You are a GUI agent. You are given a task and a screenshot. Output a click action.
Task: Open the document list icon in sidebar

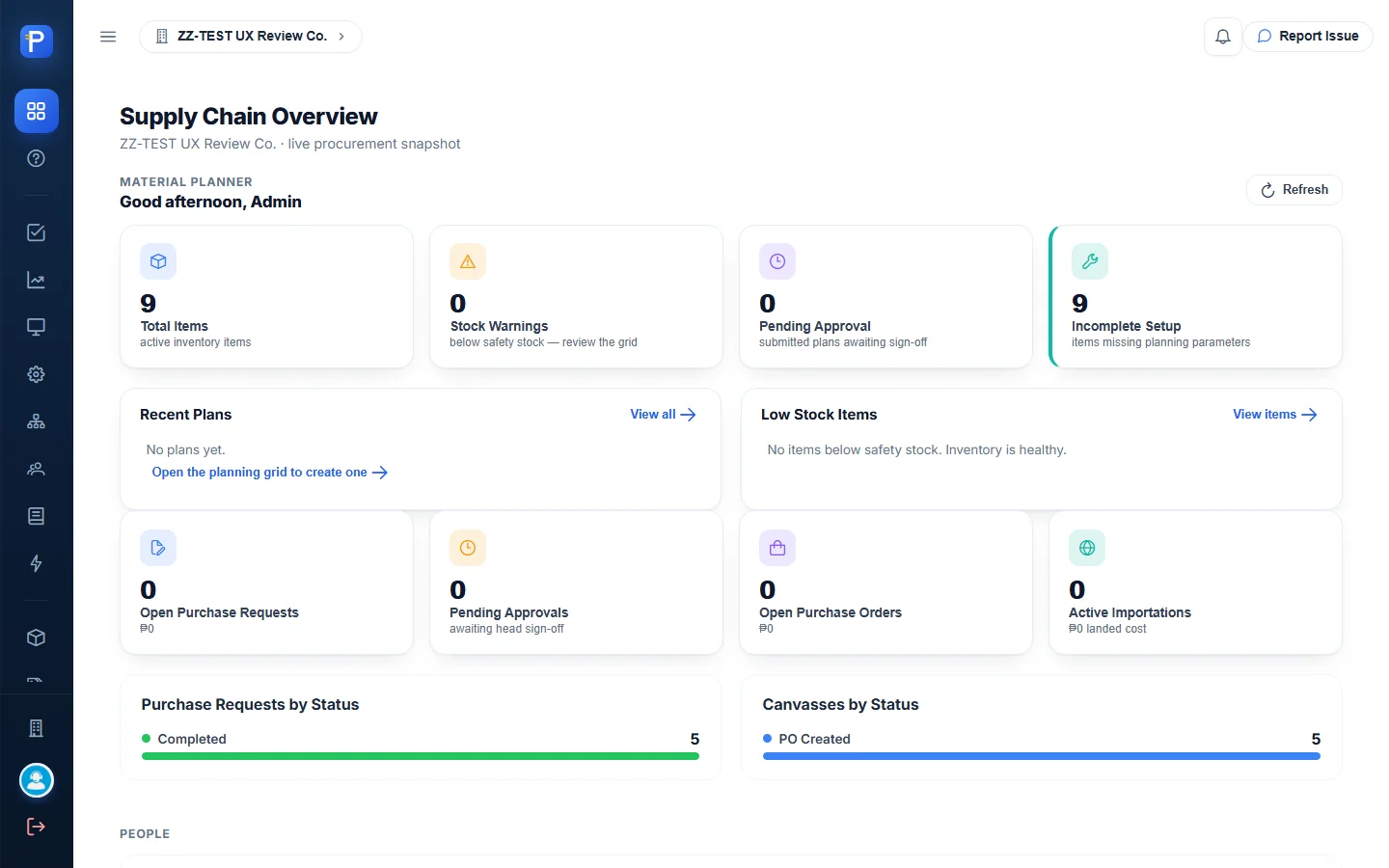pos(37,516)
